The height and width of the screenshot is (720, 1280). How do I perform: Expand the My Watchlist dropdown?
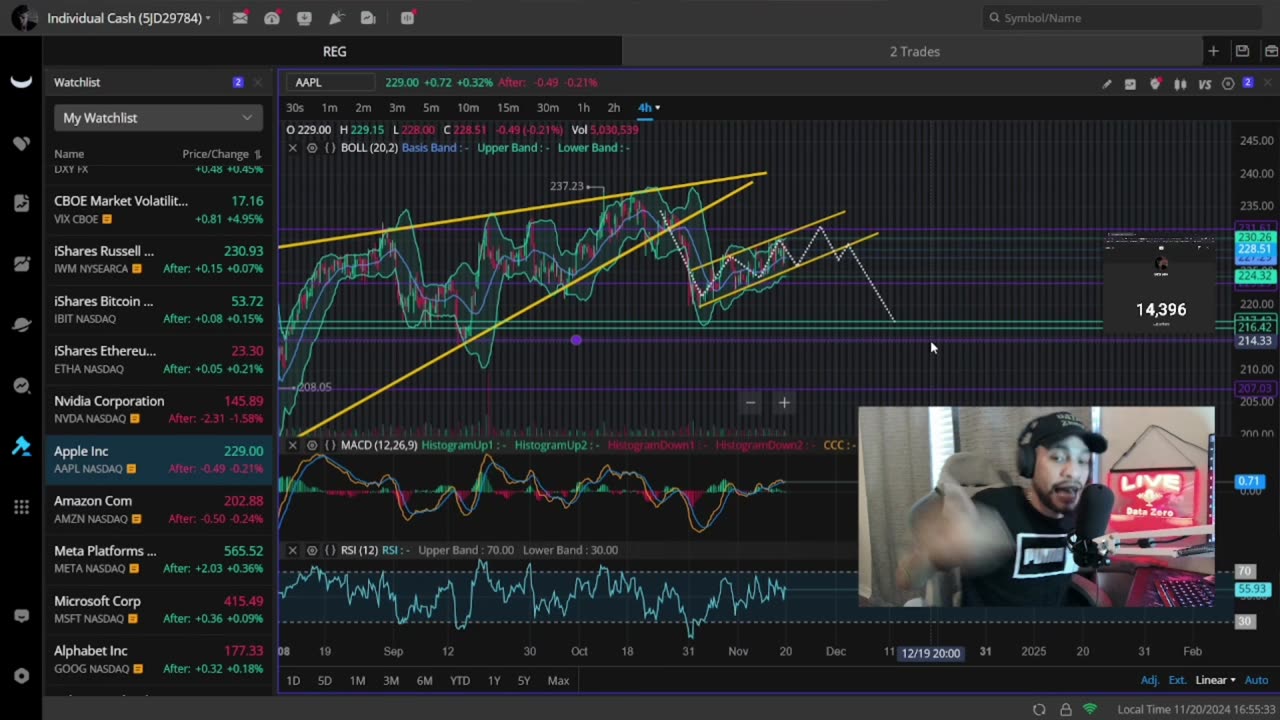pos(158,118)
